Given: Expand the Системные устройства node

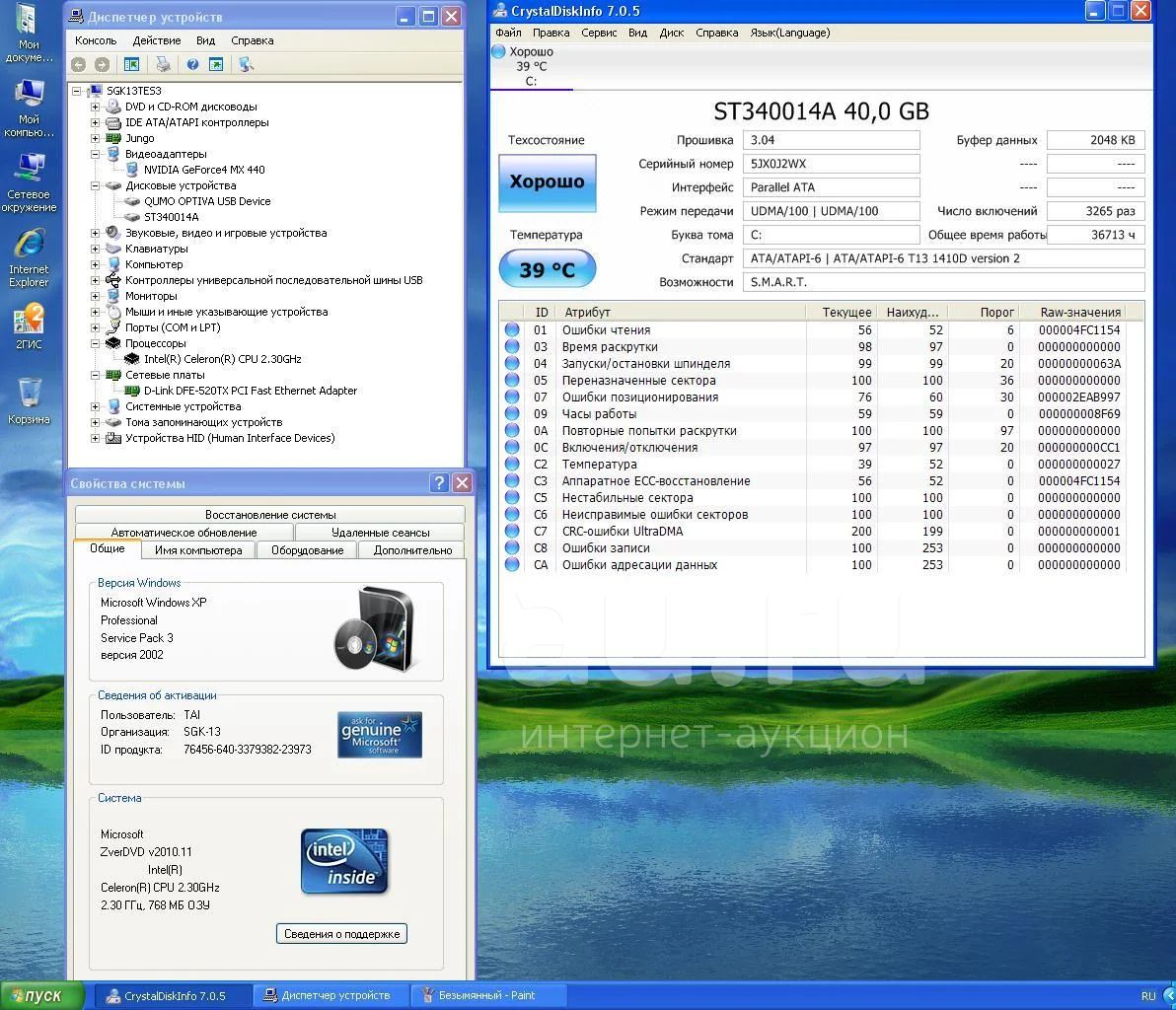Looking at the screenshot, I should [96, 406].
